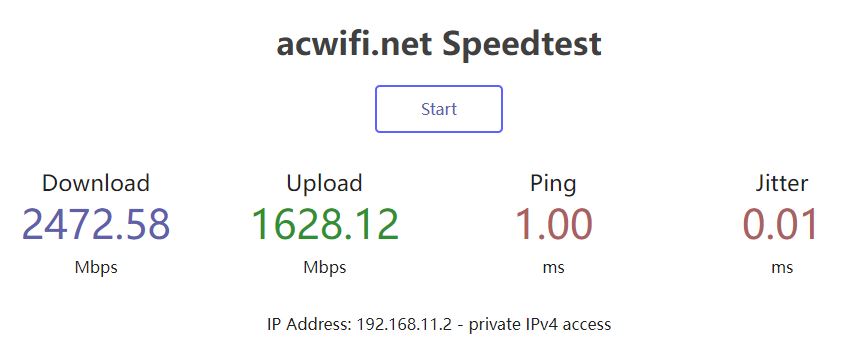Click the 192.168.11.2 IP address text

pos(404,325)
